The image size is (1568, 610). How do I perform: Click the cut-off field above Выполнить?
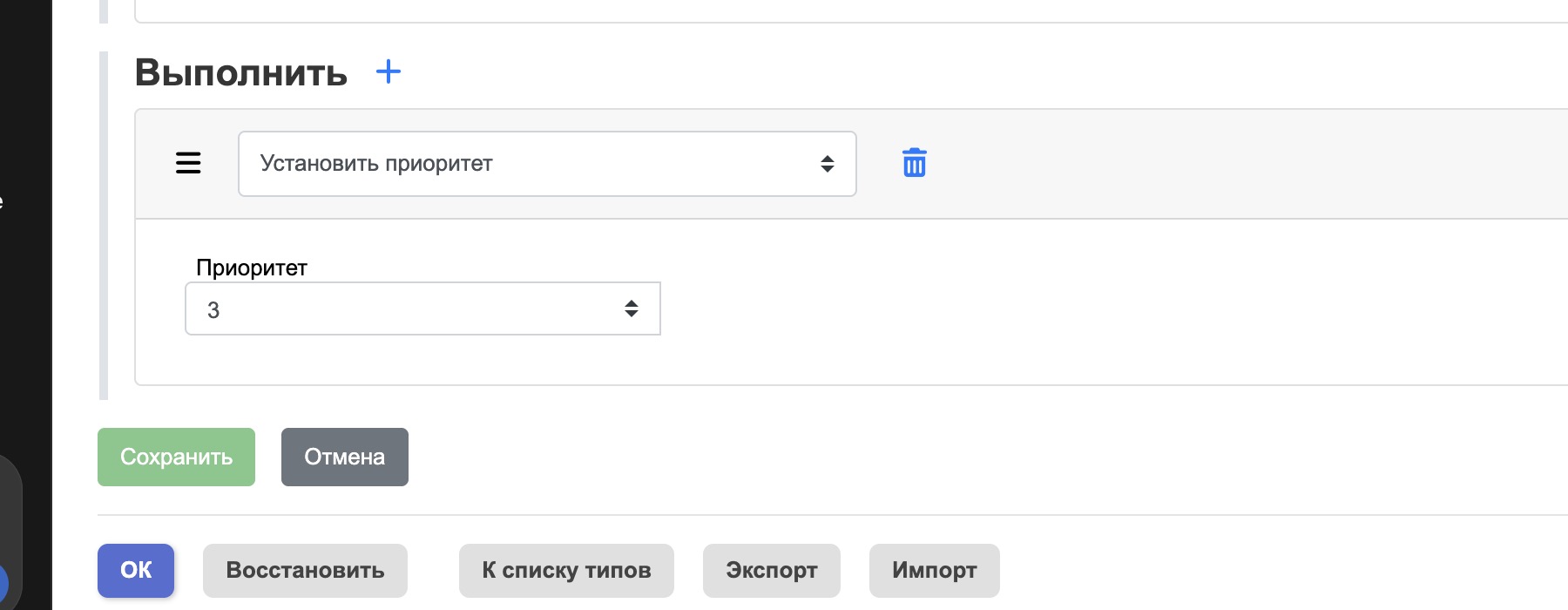(851, 10)
